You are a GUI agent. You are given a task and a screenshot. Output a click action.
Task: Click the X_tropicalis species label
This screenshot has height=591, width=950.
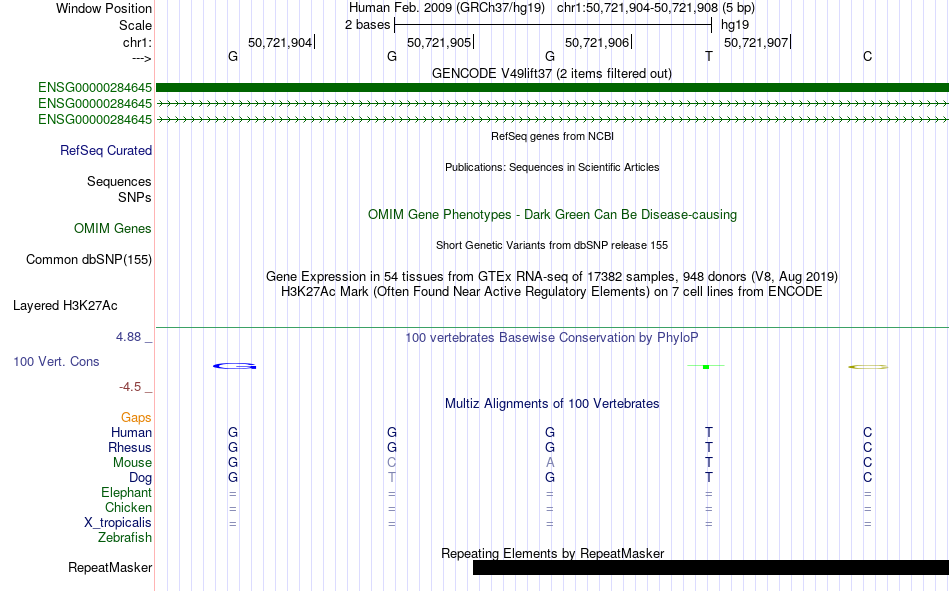point(118,523)
